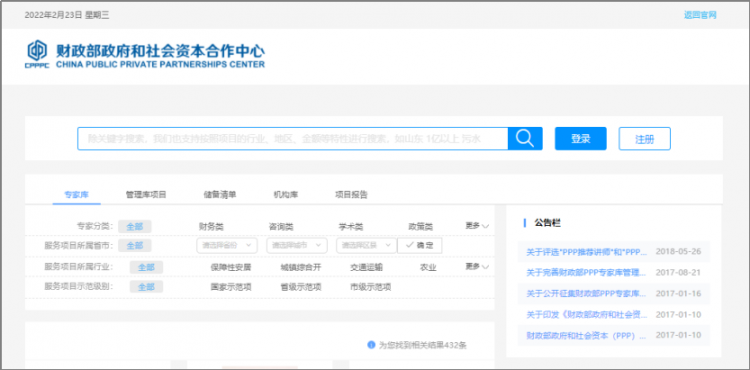750x370 pixels.
Task: Filter by 交通运输 industry
Action: tap(366, 268)
